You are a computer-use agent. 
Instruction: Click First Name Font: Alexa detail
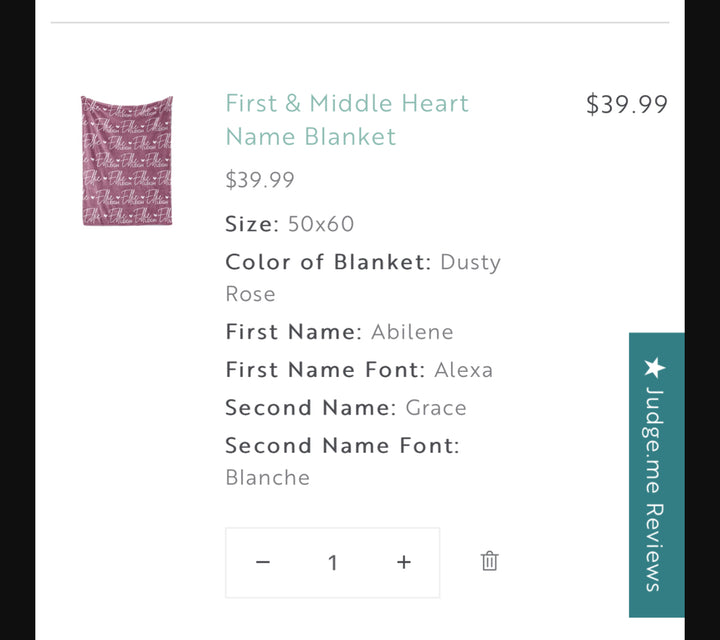(x=359, y=370)
